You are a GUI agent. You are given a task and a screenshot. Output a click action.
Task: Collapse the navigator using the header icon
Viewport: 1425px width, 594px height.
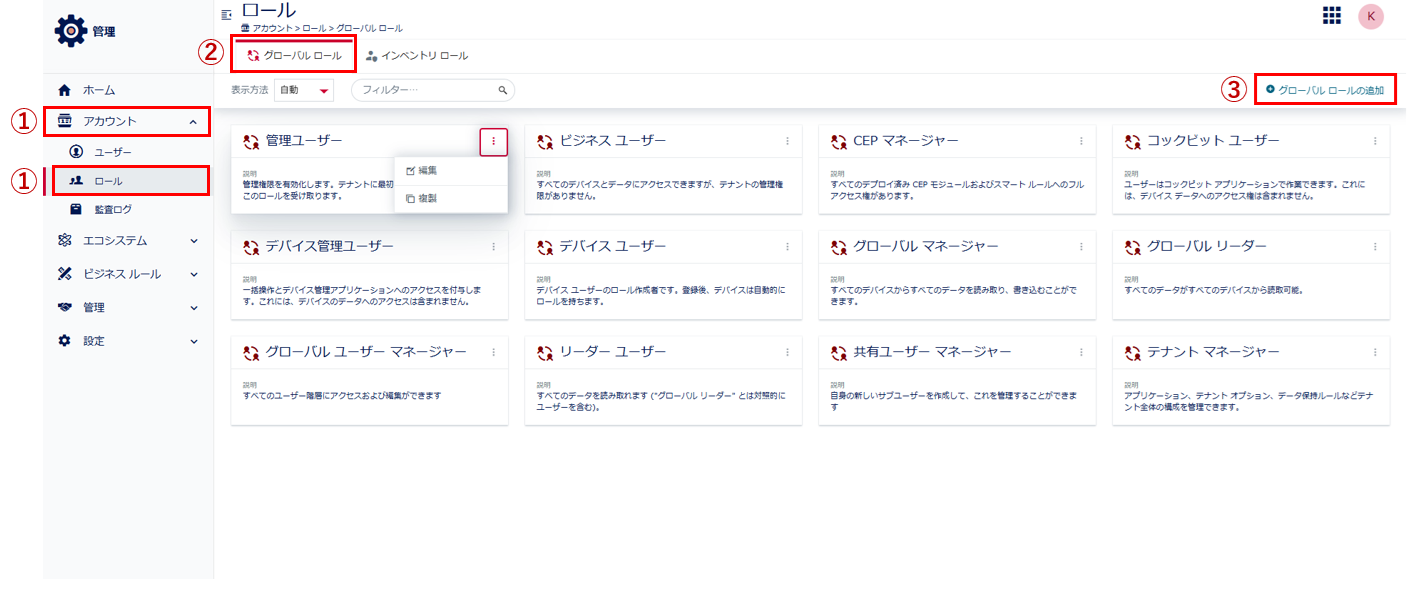click(226, 14)
